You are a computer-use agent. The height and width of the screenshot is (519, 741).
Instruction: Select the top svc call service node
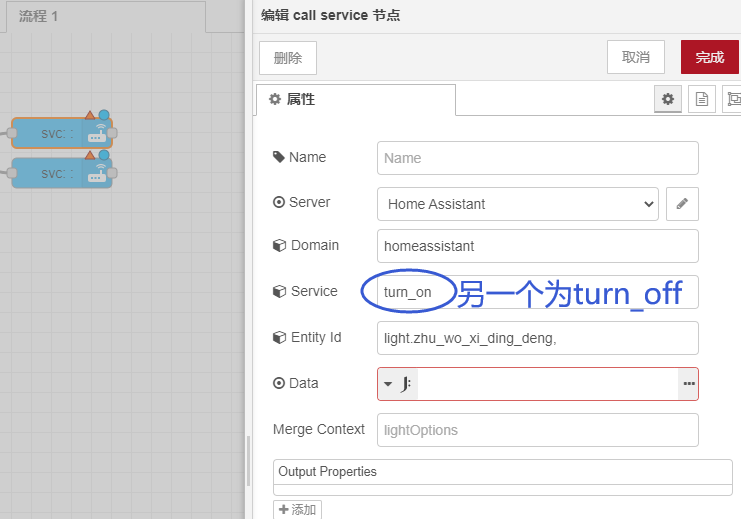[x=61, y=133]
